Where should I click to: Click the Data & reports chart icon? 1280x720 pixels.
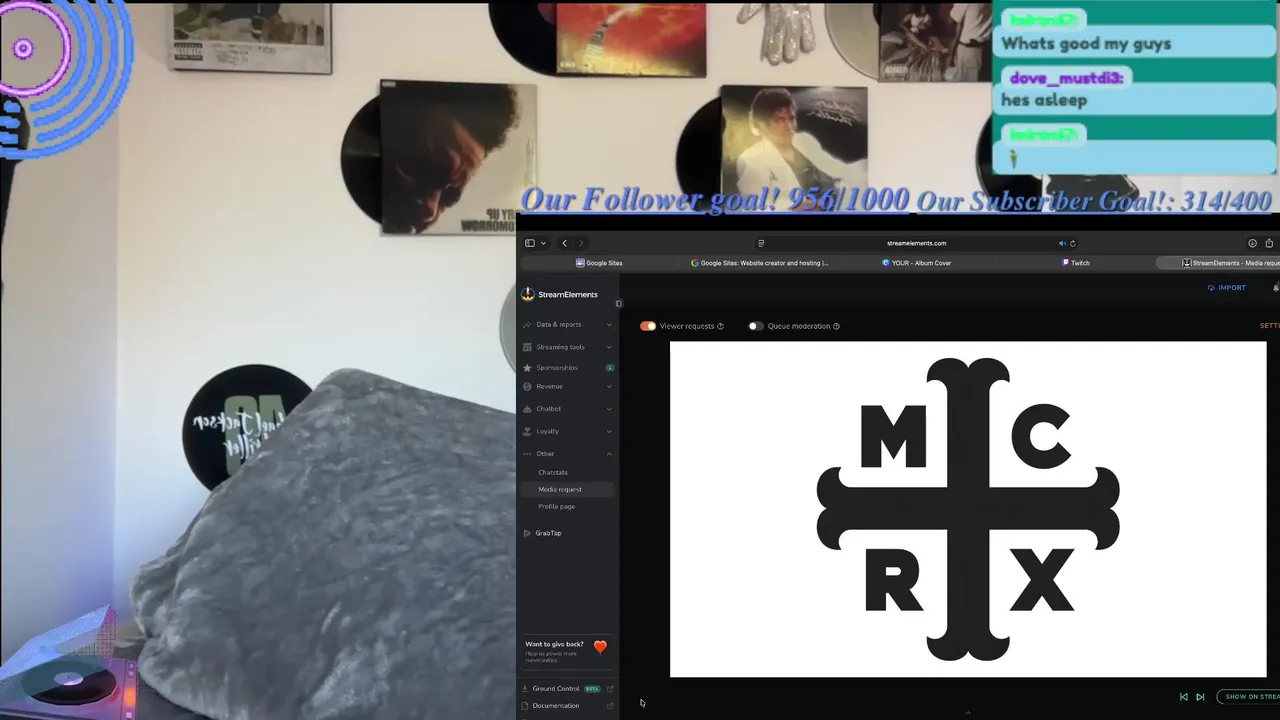(527, 324)
